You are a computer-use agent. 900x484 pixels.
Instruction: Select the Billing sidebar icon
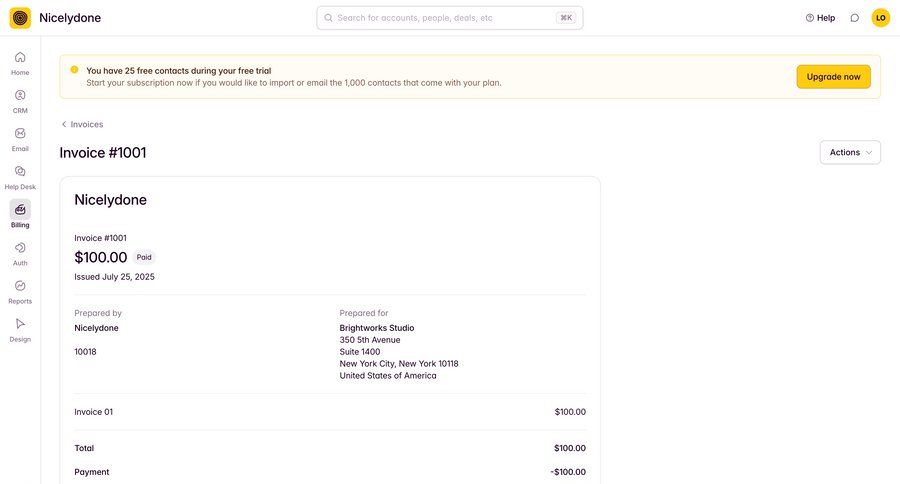pyautogui.click(x=20, y=210)
